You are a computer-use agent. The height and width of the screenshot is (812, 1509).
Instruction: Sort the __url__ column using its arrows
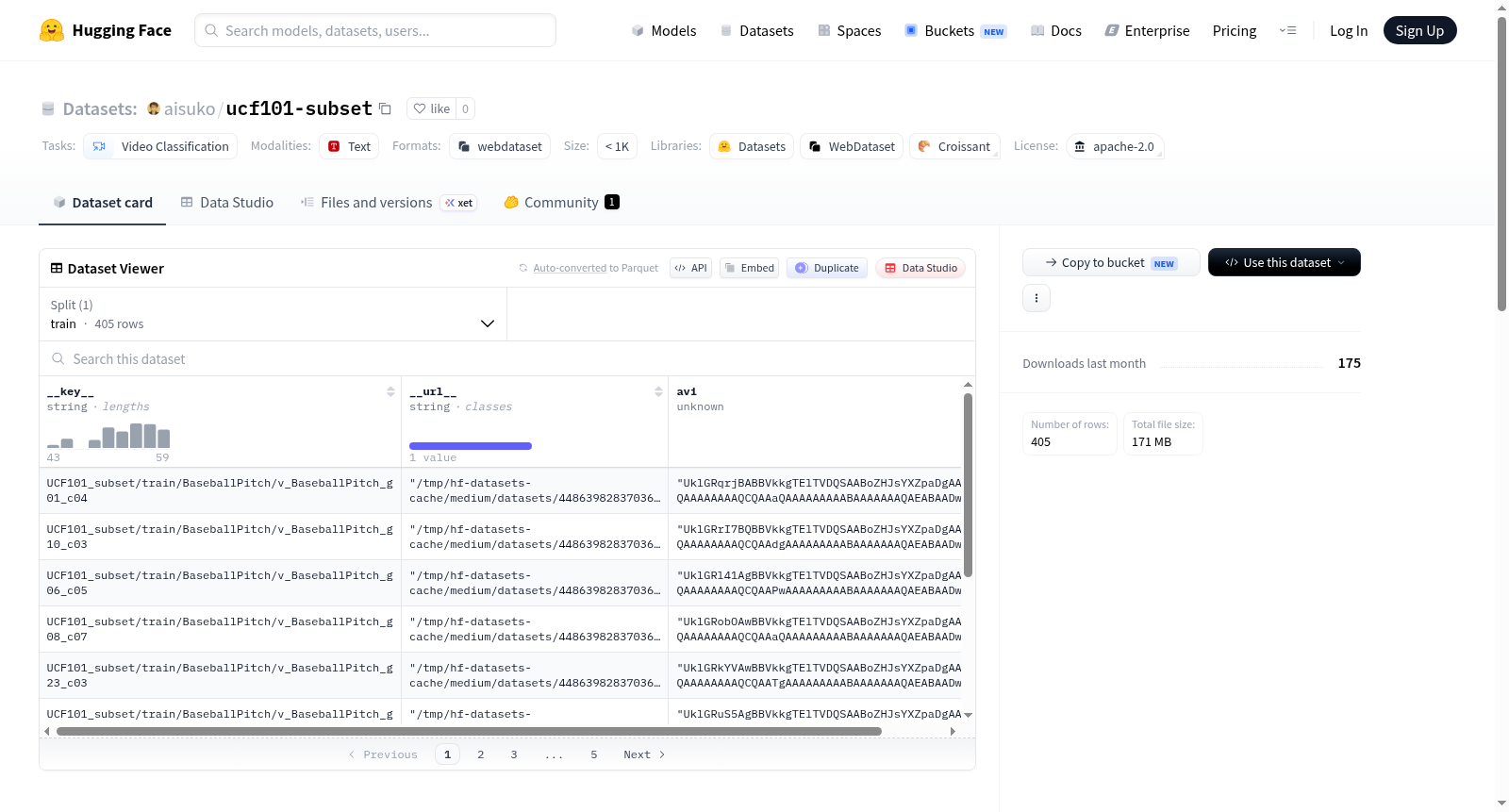coord(658,391)
